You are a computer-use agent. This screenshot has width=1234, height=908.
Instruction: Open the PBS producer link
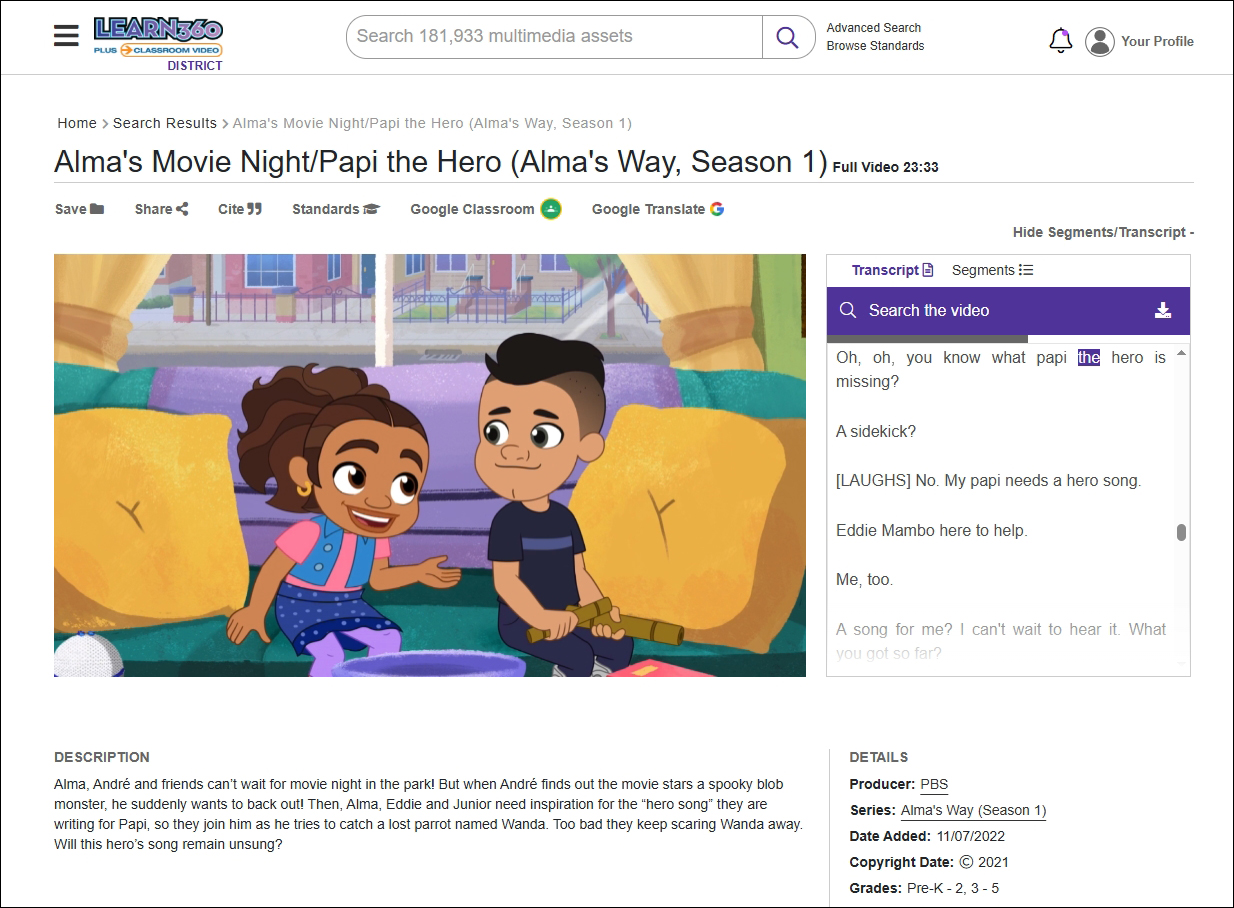(934, 785)
